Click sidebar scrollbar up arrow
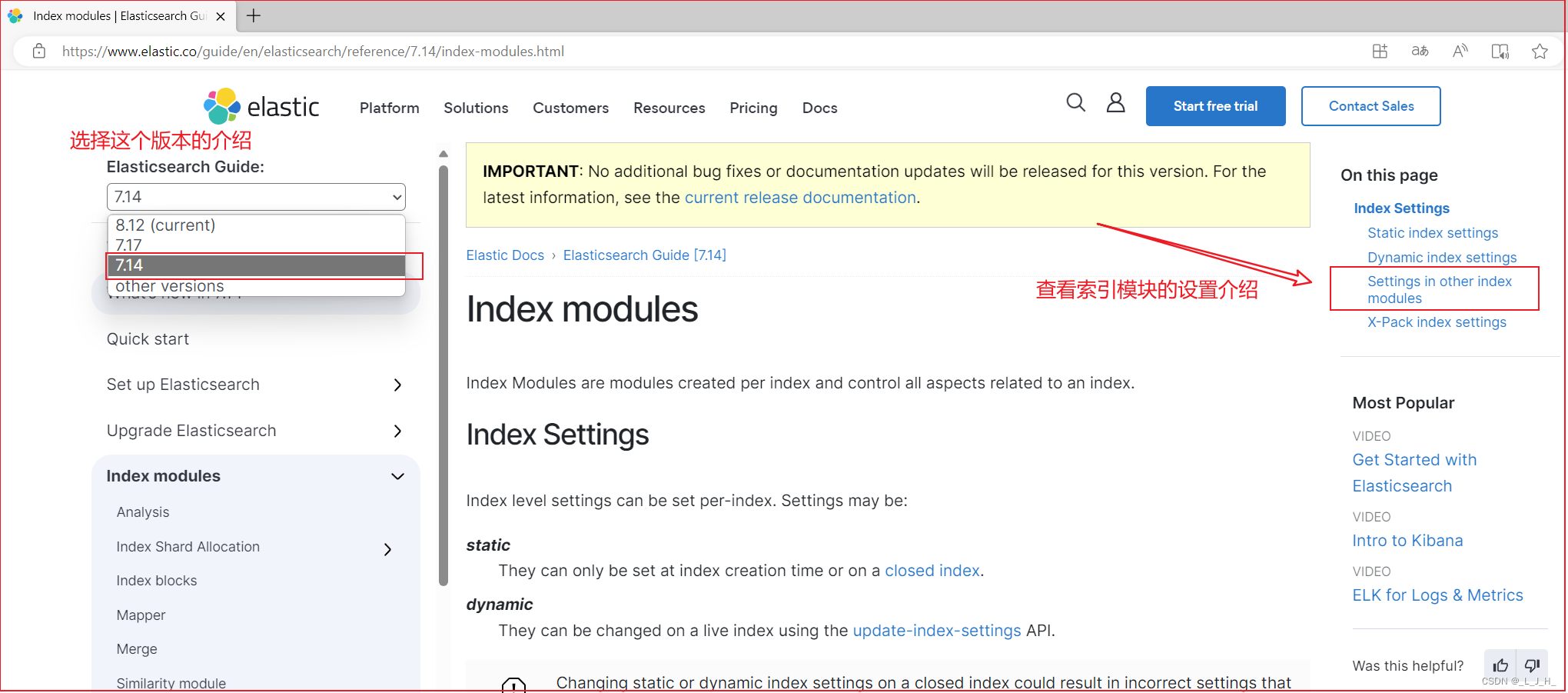Screen dimensions: 1568x693 click(443, 154)
